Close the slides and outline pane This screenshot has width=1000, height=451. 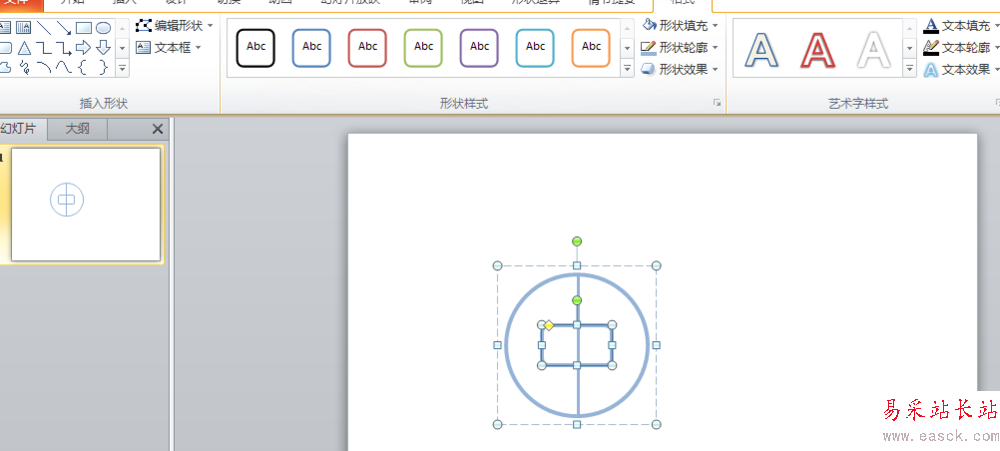158,129
